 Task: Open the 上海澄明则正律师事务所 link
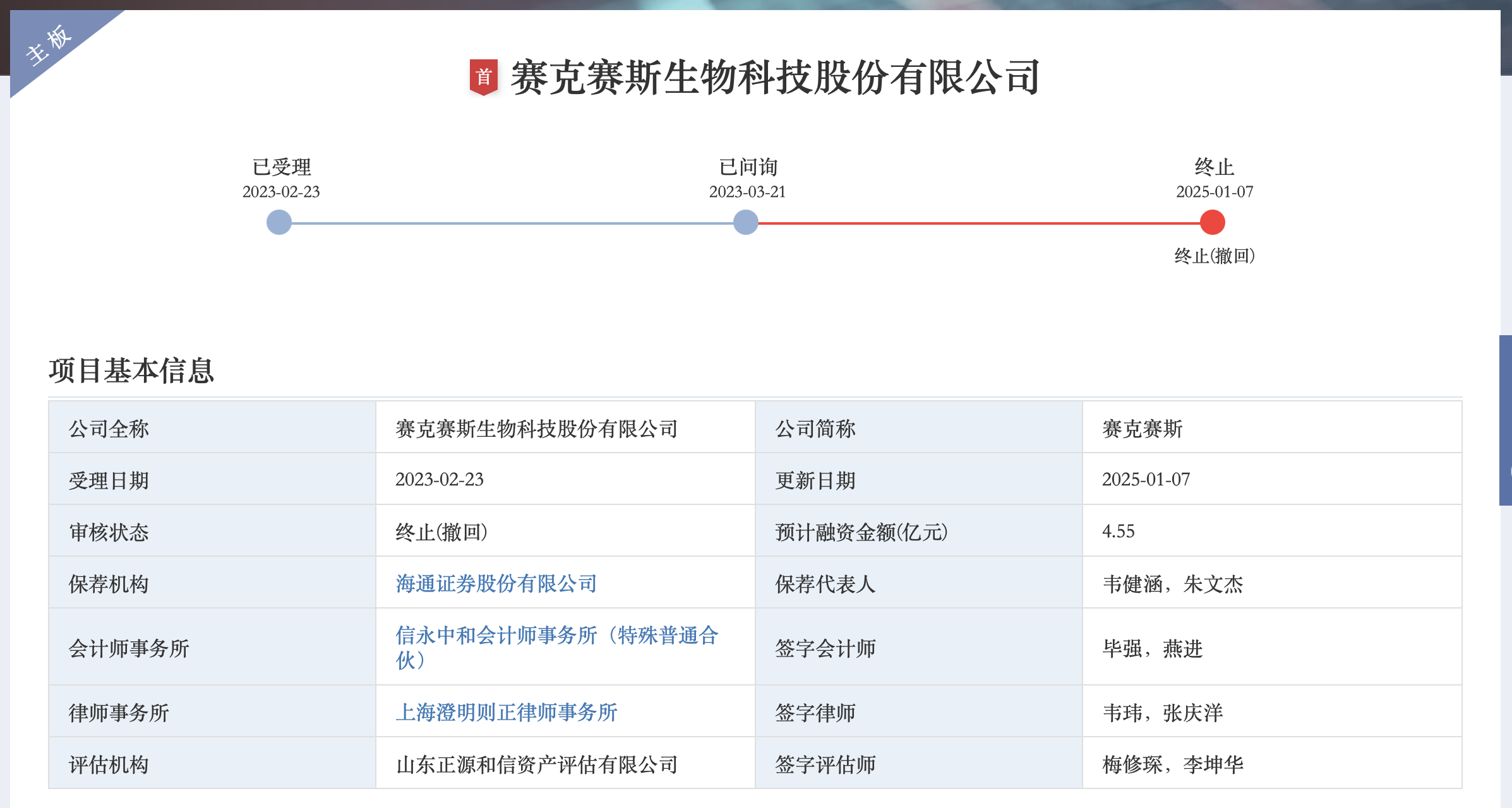point(506,712)
